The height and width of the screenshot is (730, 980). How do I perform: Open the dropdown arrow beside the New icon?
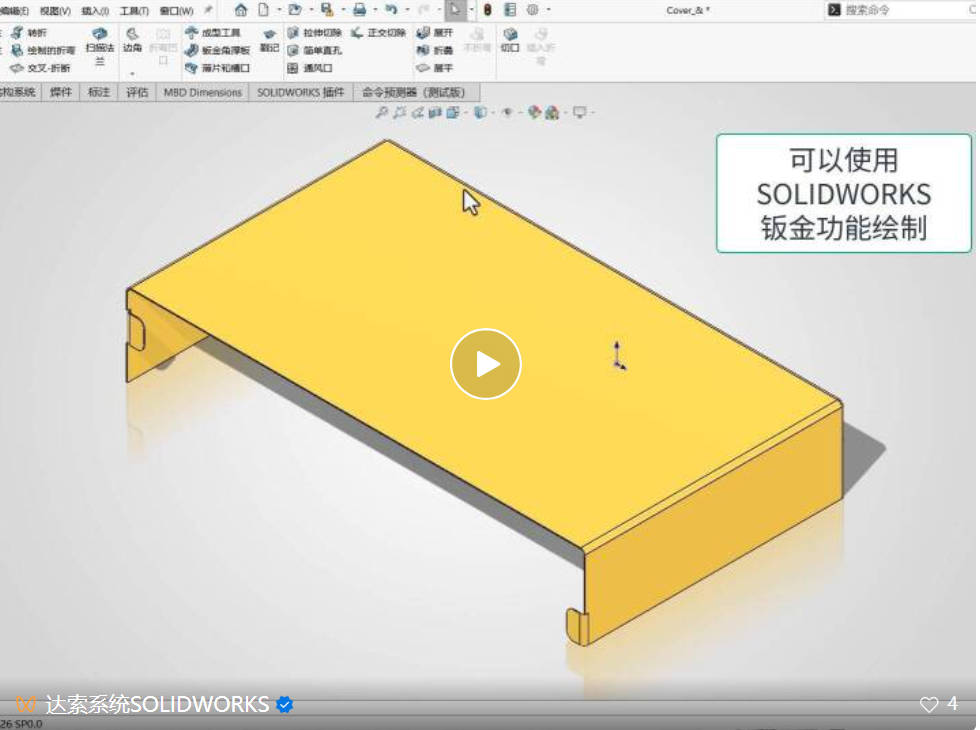(279, 9)
